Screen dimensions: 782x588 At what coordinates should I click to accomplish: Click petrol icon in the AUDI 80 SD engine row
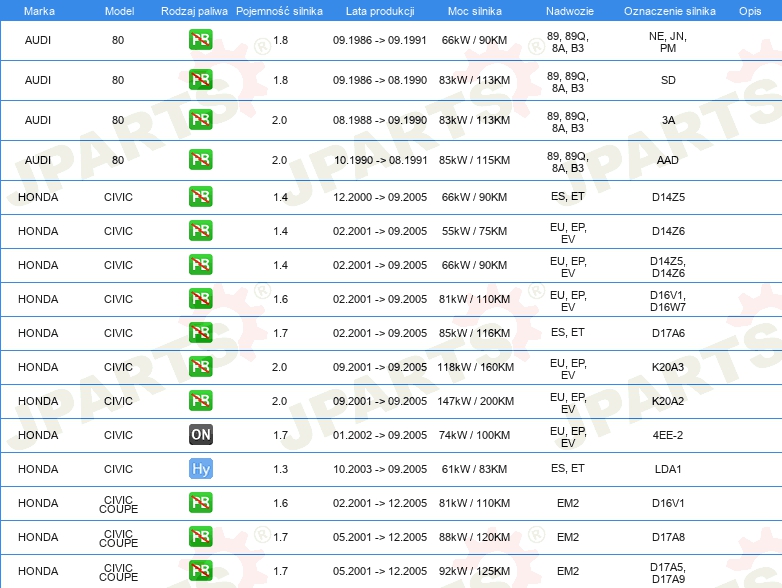pos(201,80)
